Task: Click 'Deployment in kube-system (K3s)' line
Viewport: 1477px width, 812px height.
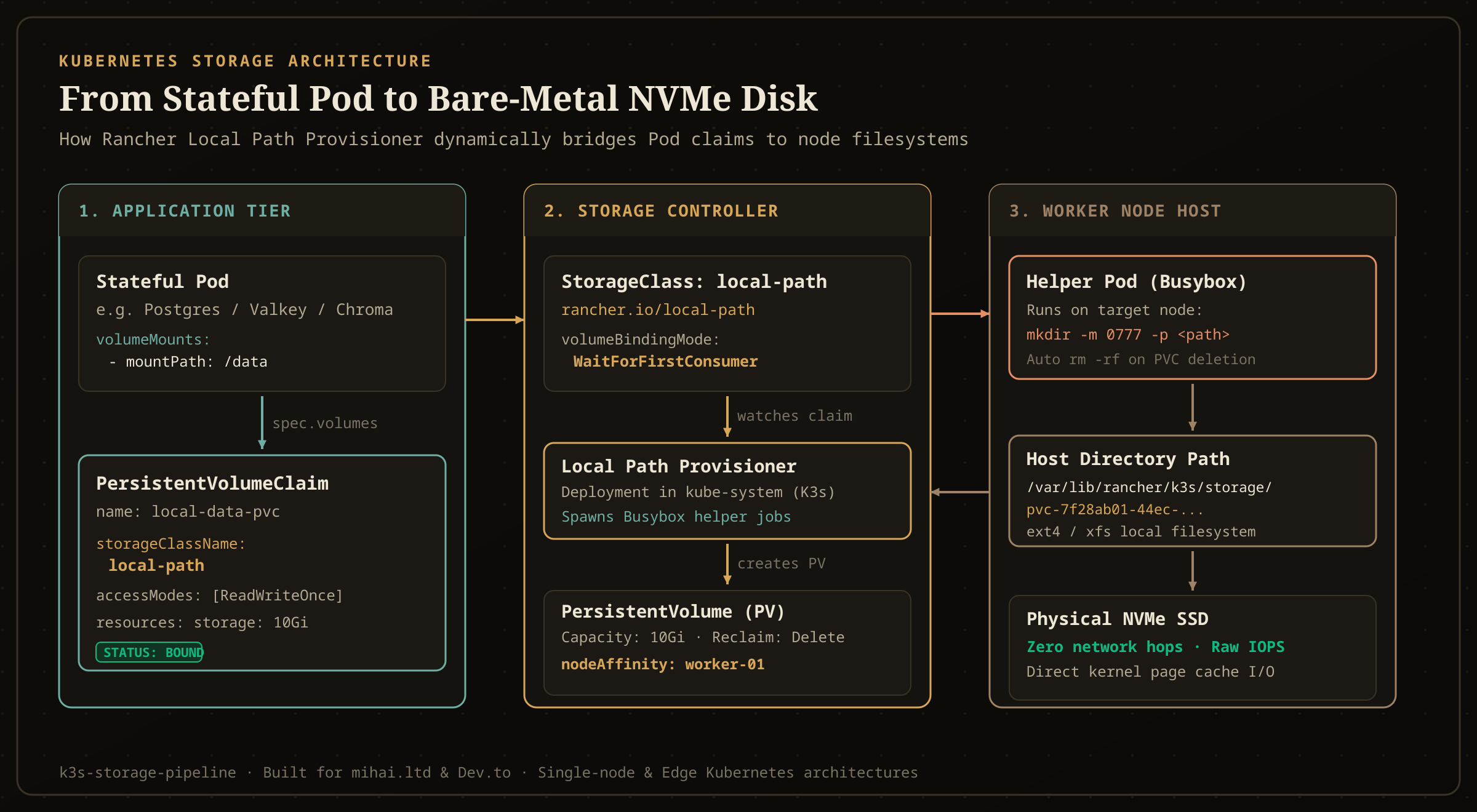Action: coord(698,492)
